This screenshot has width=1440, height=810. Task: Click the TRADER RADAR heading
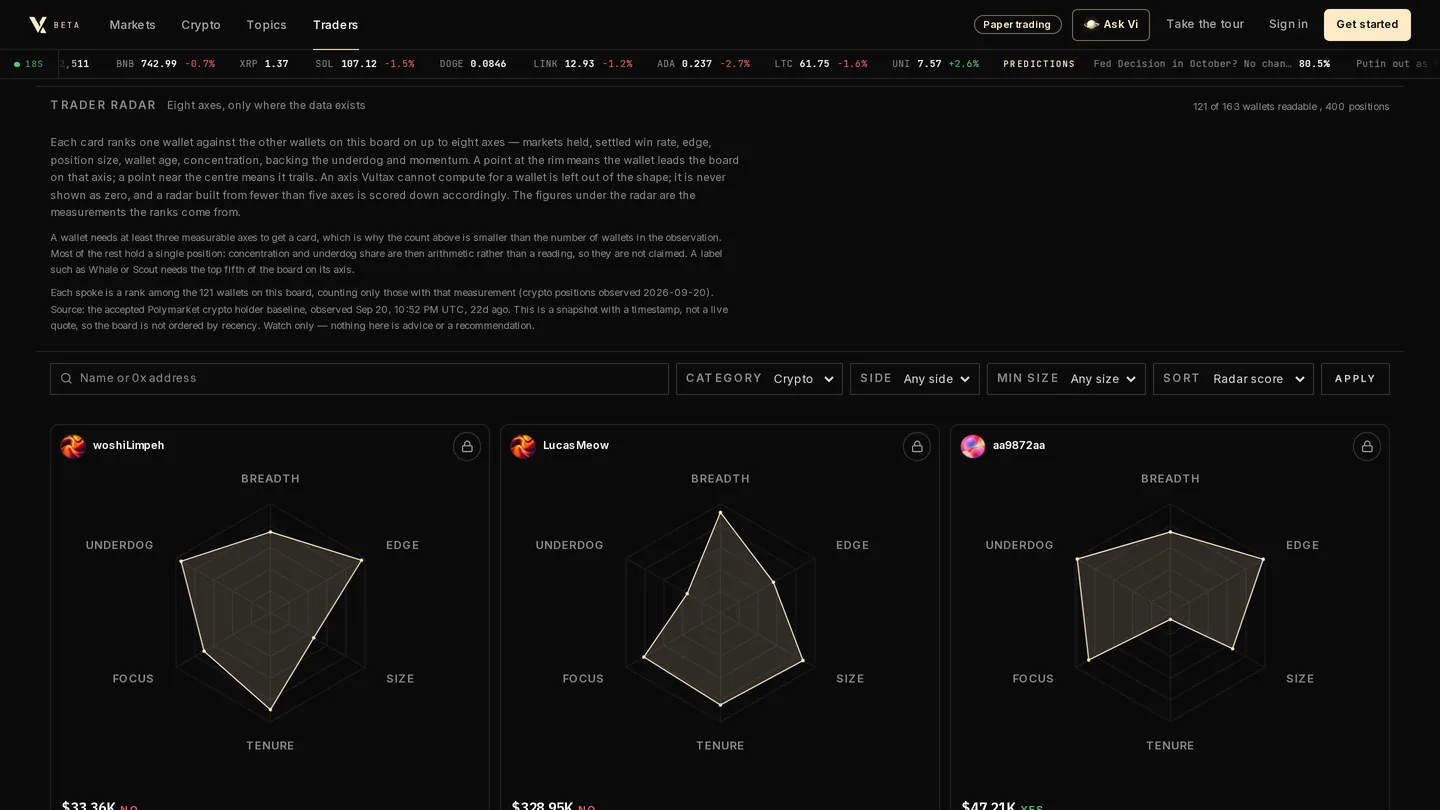coord(103,105)
